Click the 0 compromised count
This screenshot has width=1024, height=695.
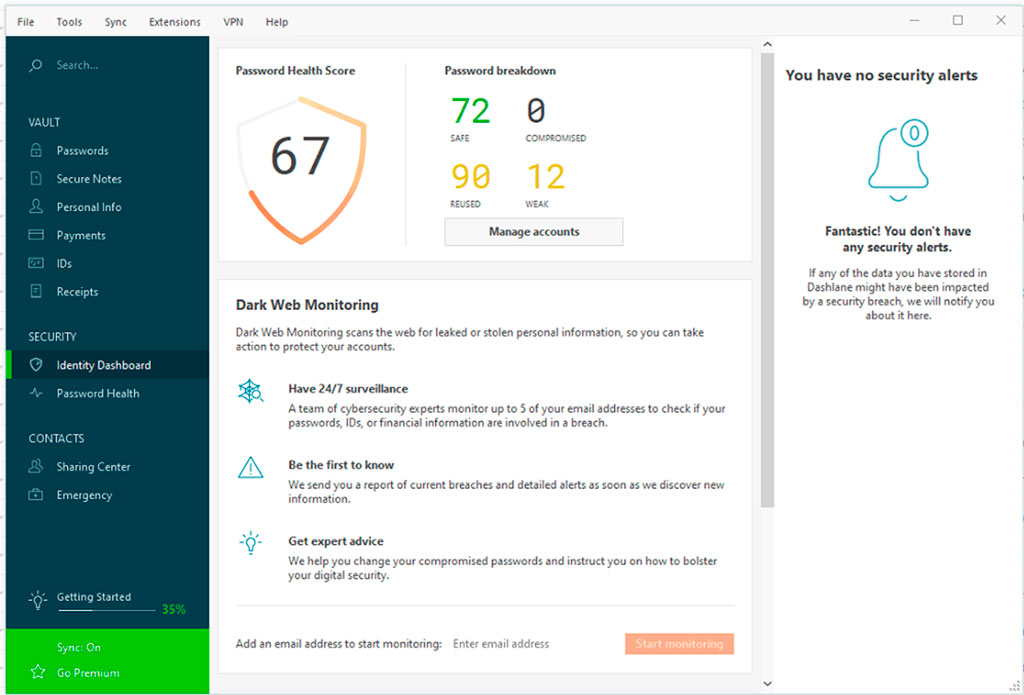(x=536, y=110)
